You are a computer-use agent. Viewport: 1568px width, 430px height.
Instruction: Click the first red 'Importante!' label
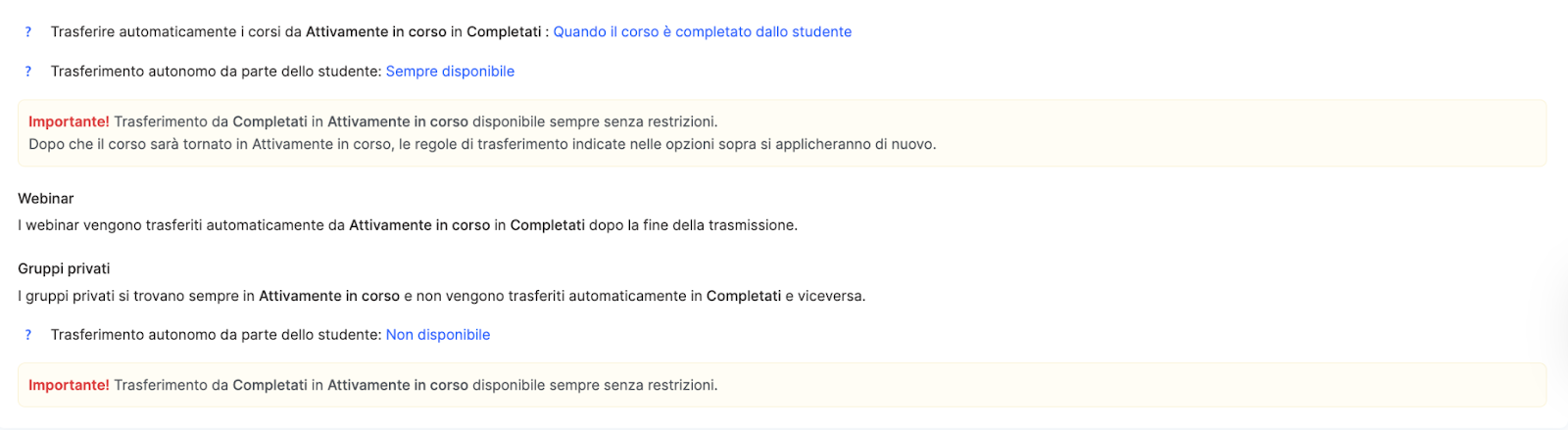[69, 122]
